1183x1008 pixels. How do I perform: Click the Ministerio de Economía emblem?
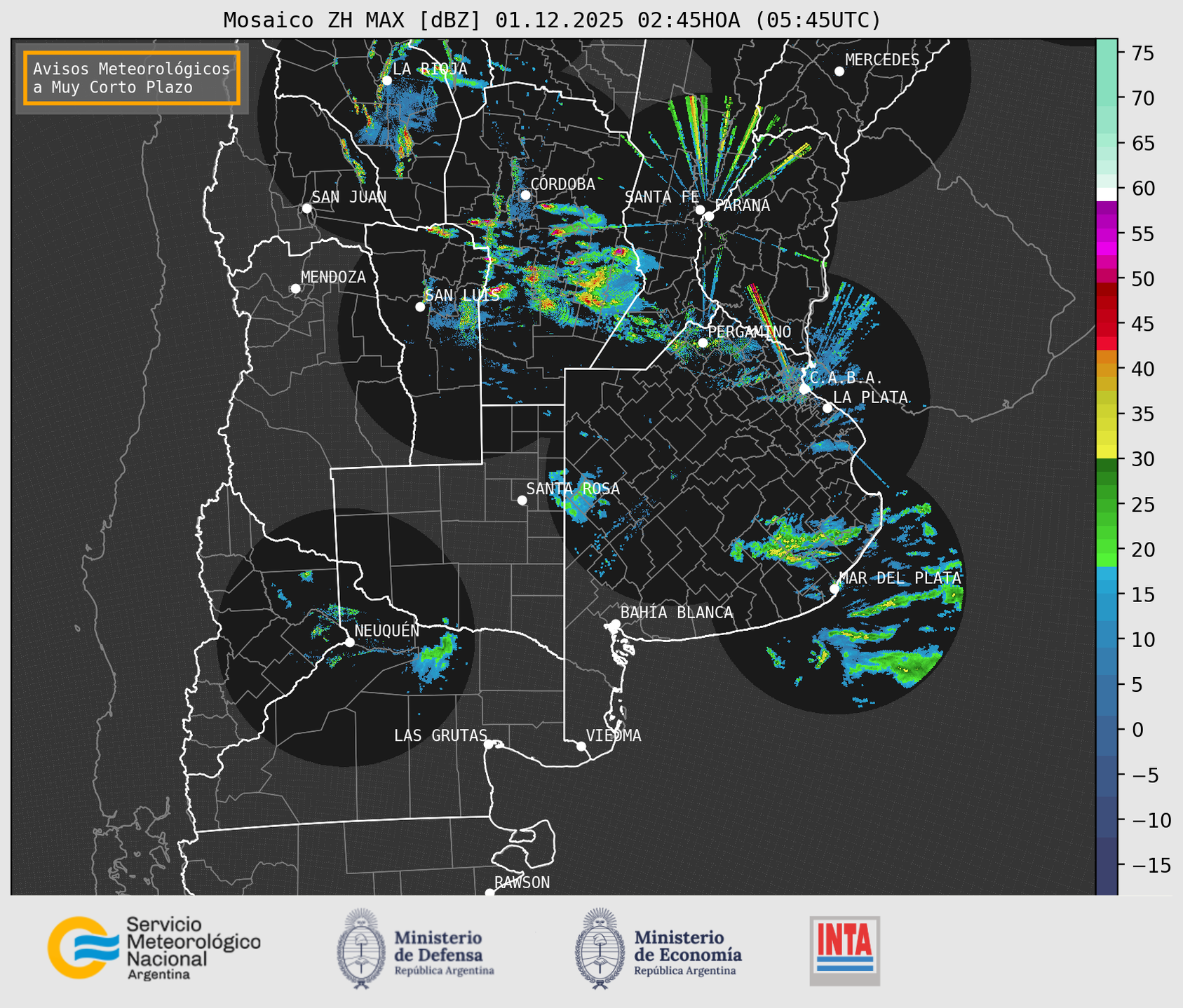click(x=600, y=948)
